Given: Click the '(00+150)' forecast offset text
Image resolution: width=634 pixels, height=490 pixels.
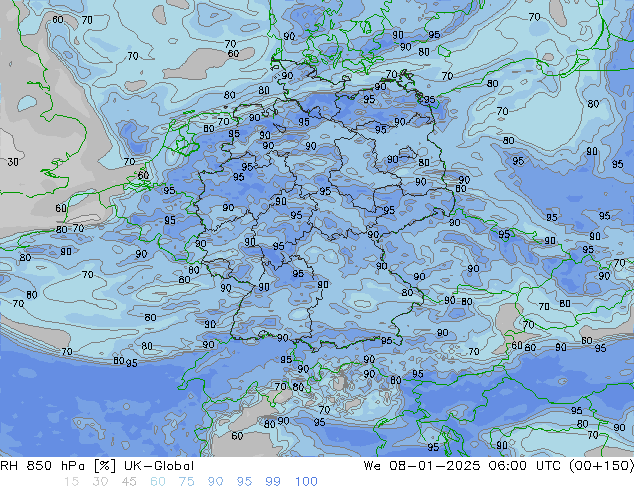Looking at the screenshot, I should coord(601,466).
